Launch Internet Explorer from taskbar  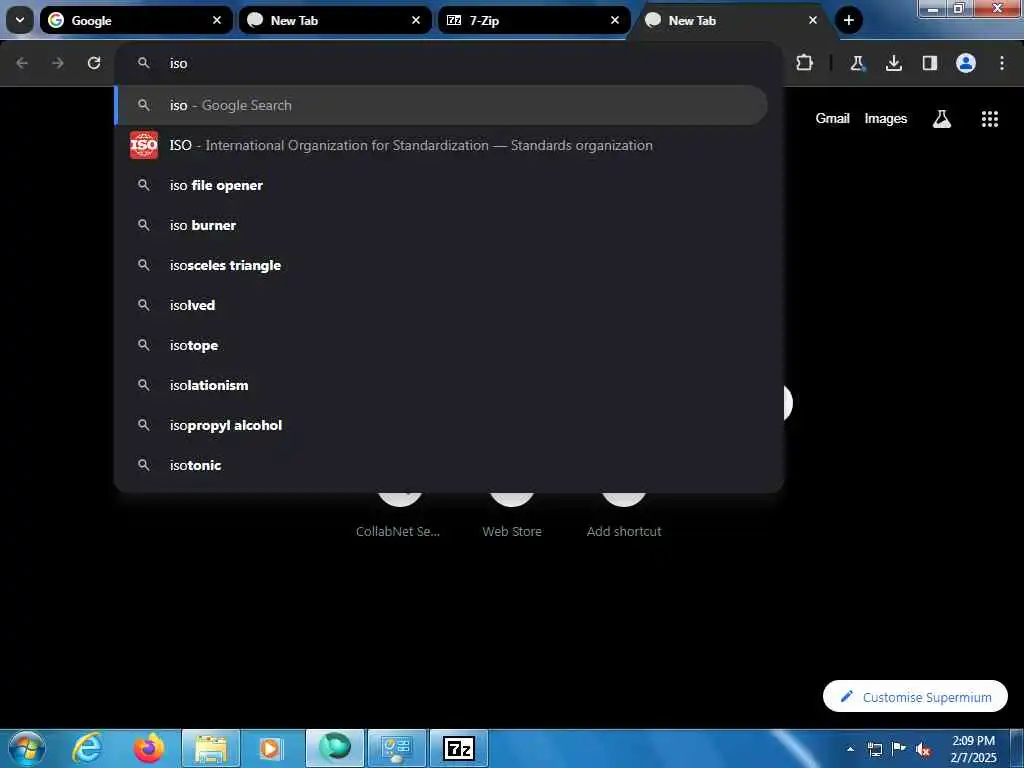click(x=88, y=748)
